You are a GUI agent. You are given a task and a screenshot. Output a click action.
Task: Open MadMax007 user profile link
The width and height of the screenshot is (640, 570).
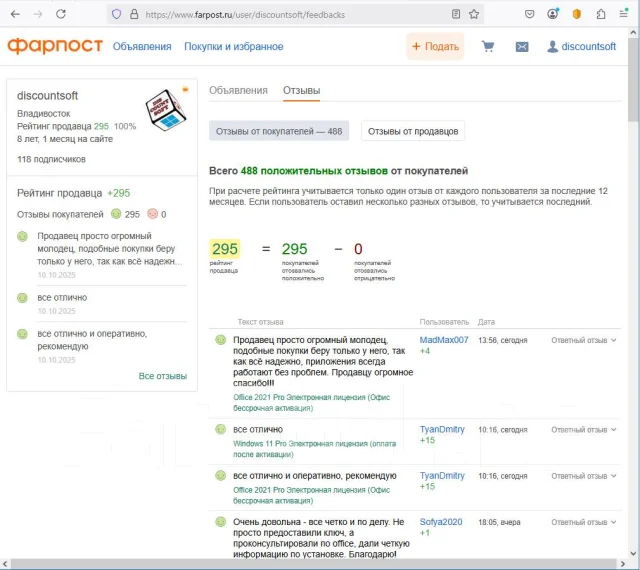(x=444, y=340)
